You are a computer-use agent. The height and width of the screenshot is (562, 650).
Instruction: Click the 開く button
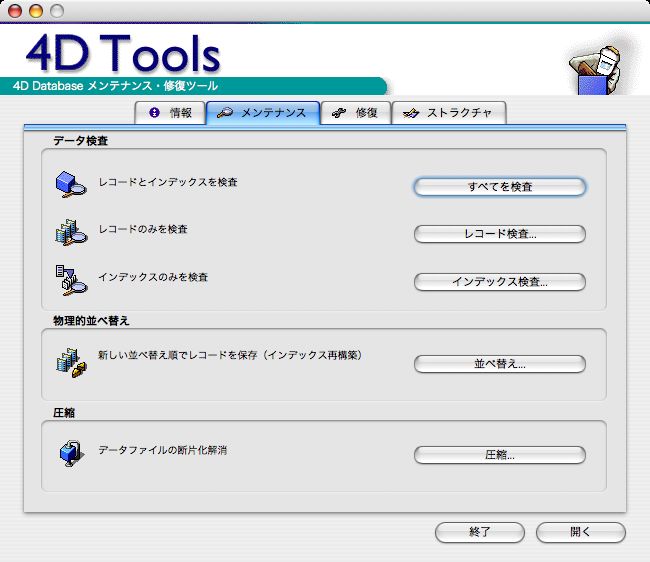[580, 532]
